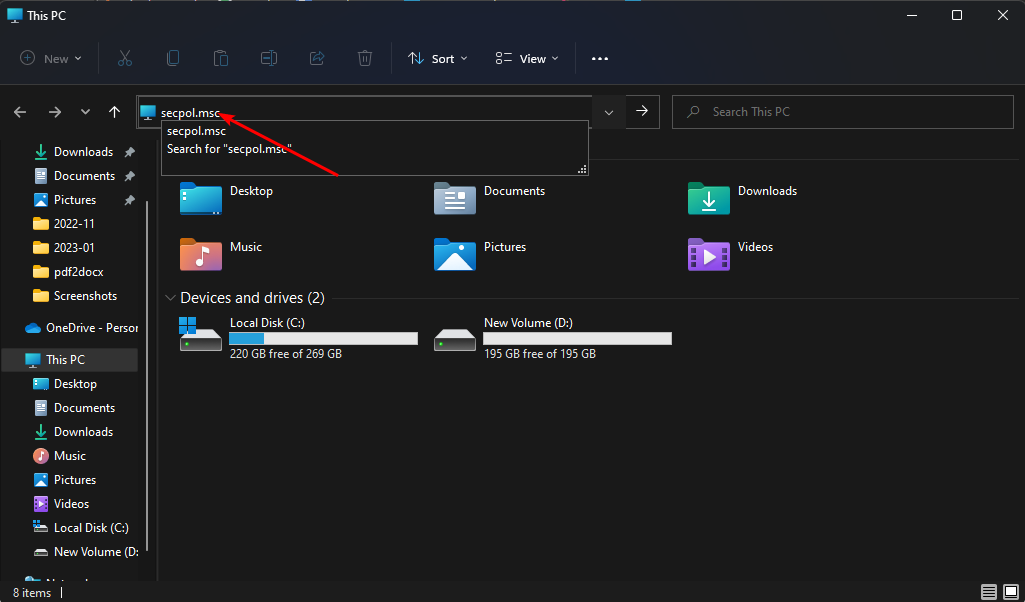Select This PC in navigation pane
The image size is (1025, 602).
[x=71, y=360]
